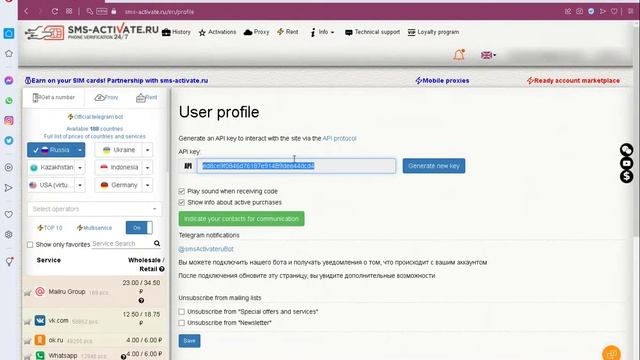
Task: Click the service search magnifier icon
Action: point(157,244)
